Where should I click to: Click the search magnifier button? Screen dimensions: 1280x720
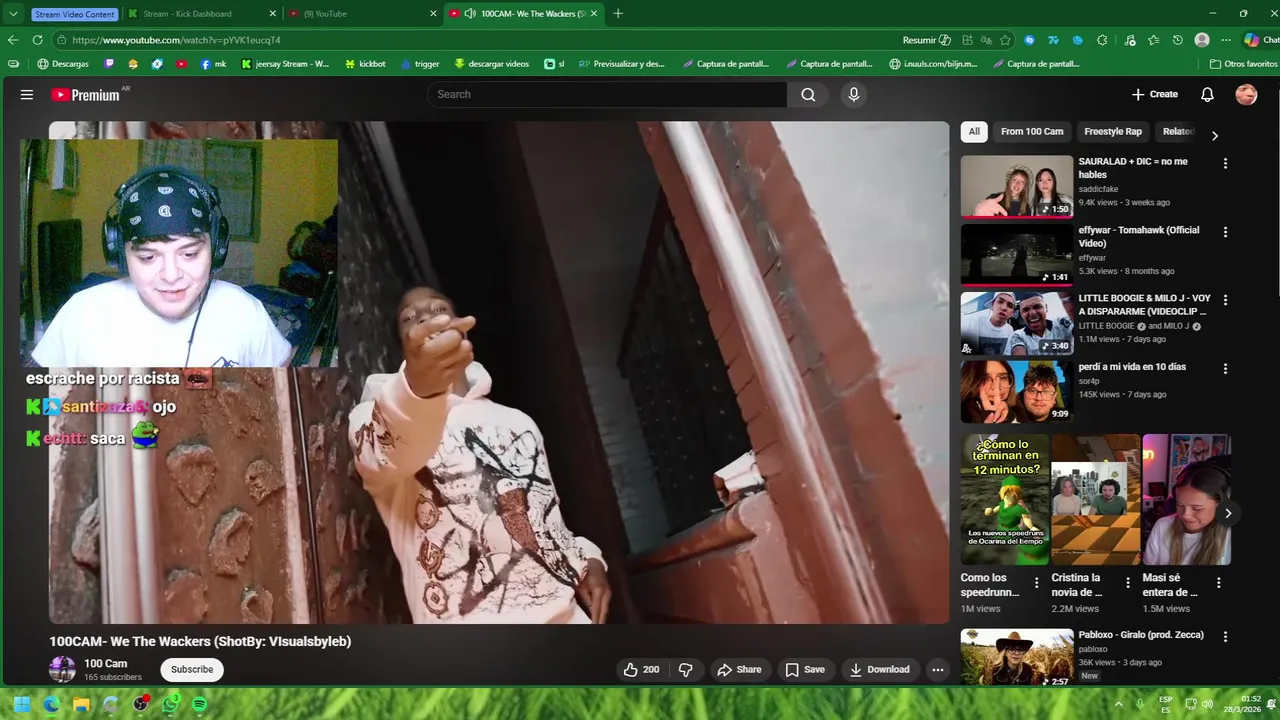pos(808,94)
